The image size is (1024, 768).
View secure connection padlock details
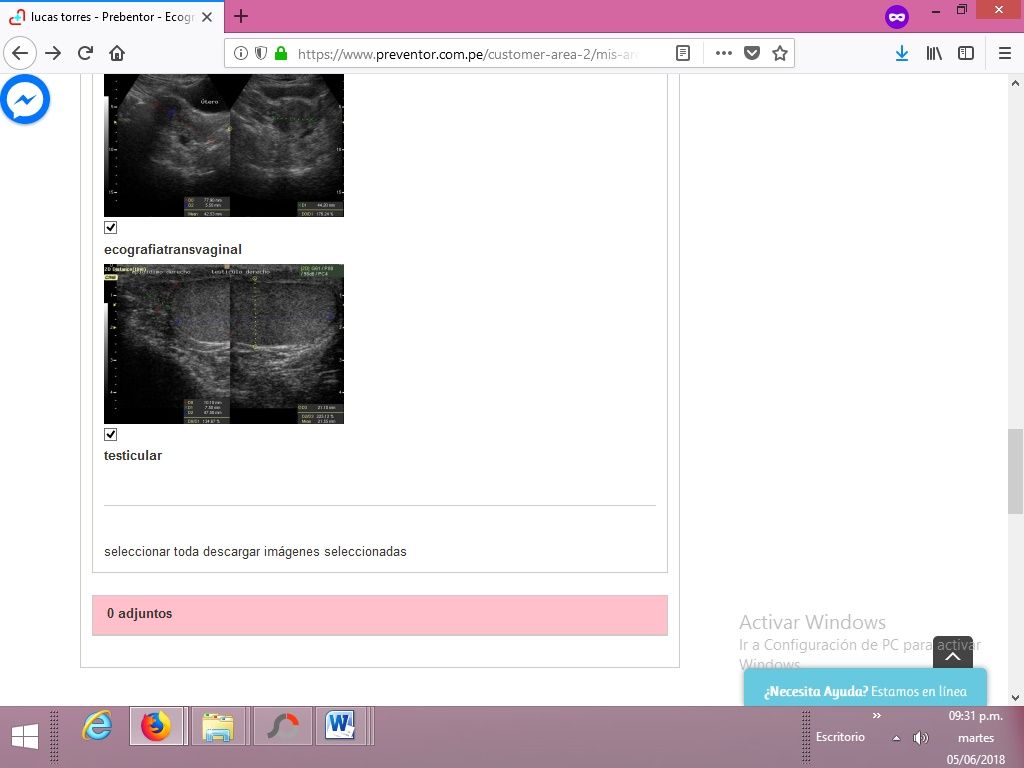tap(281, 54)
